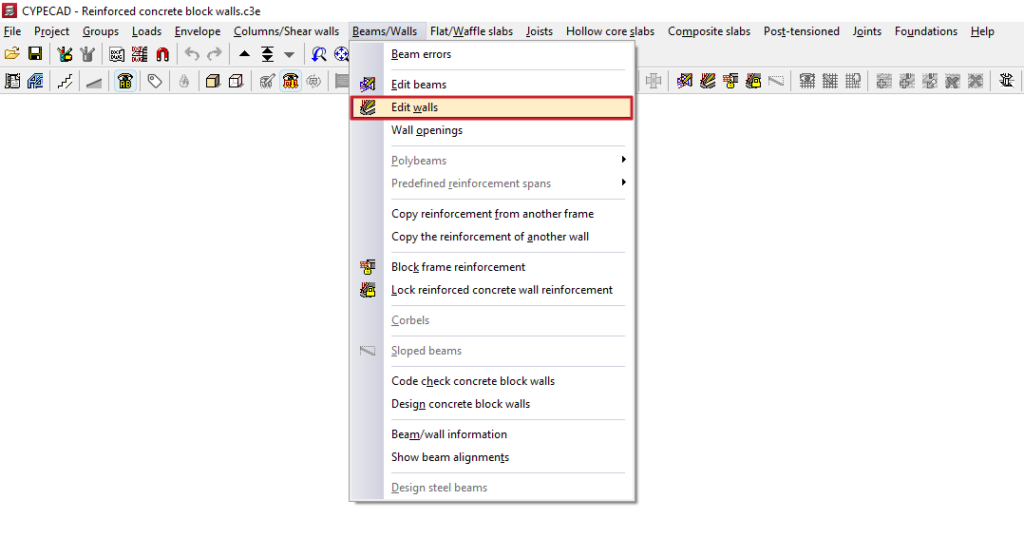Click the solid 3D cube view icon
The width and height of the screenshot is (1024, 538).
tap(212, 81)
